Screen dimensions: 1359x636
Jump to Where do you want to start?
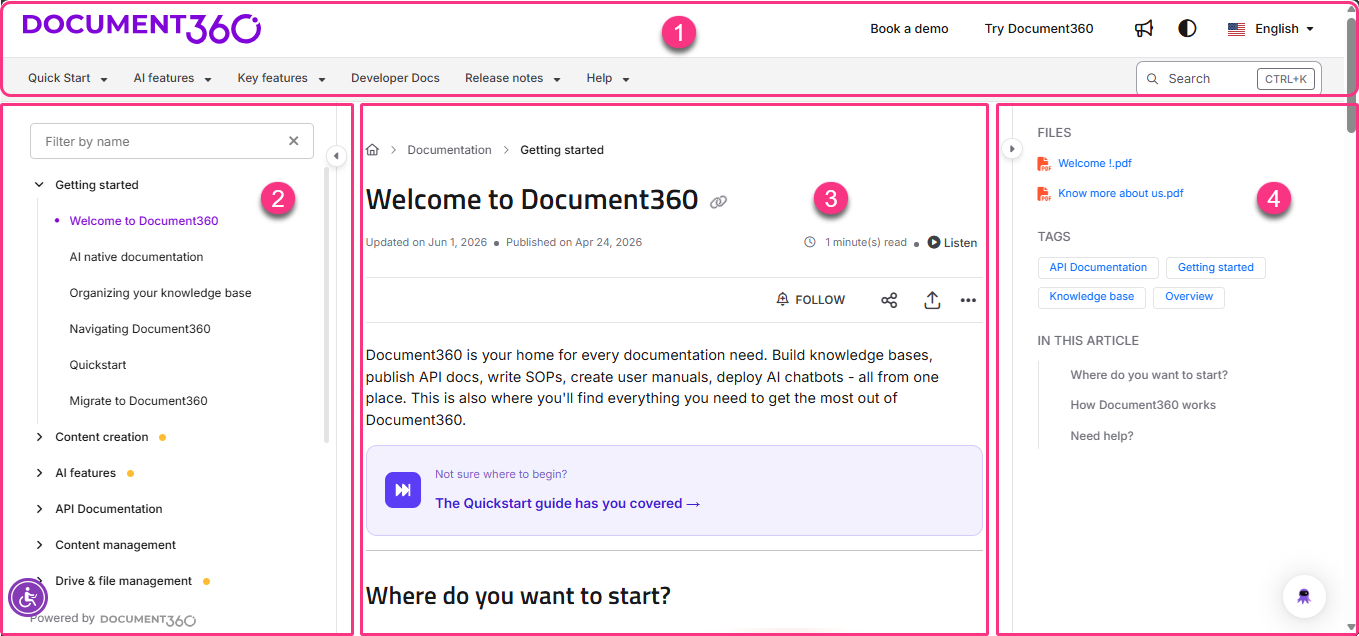1149,375
